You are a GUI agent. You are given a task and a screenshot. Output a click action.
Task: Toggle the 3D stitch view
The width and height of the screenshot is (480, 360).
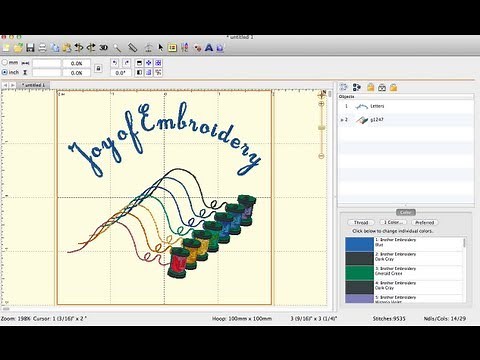click(x=103, y=48)
